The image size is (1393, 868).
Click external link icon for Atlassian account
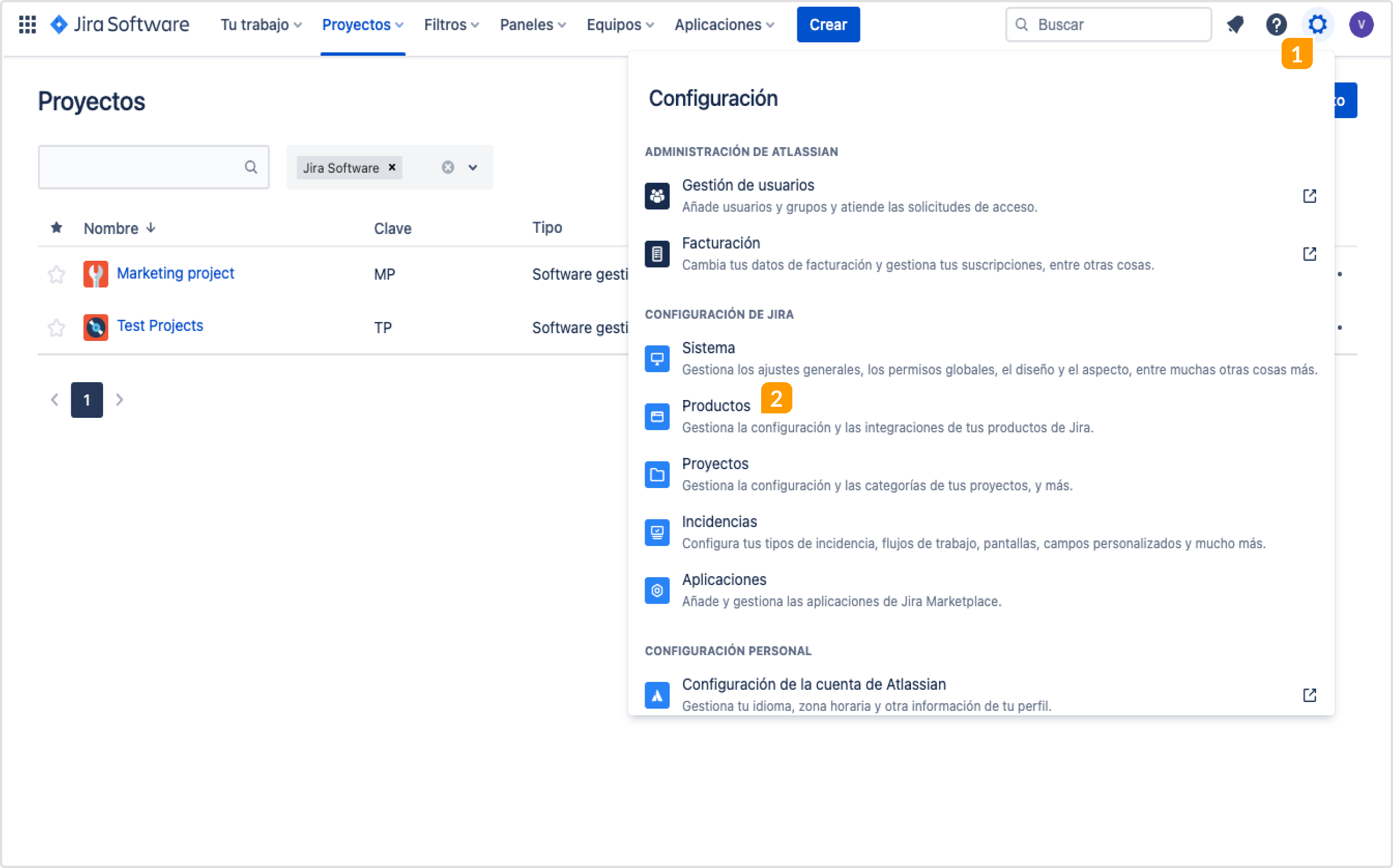1309,695
